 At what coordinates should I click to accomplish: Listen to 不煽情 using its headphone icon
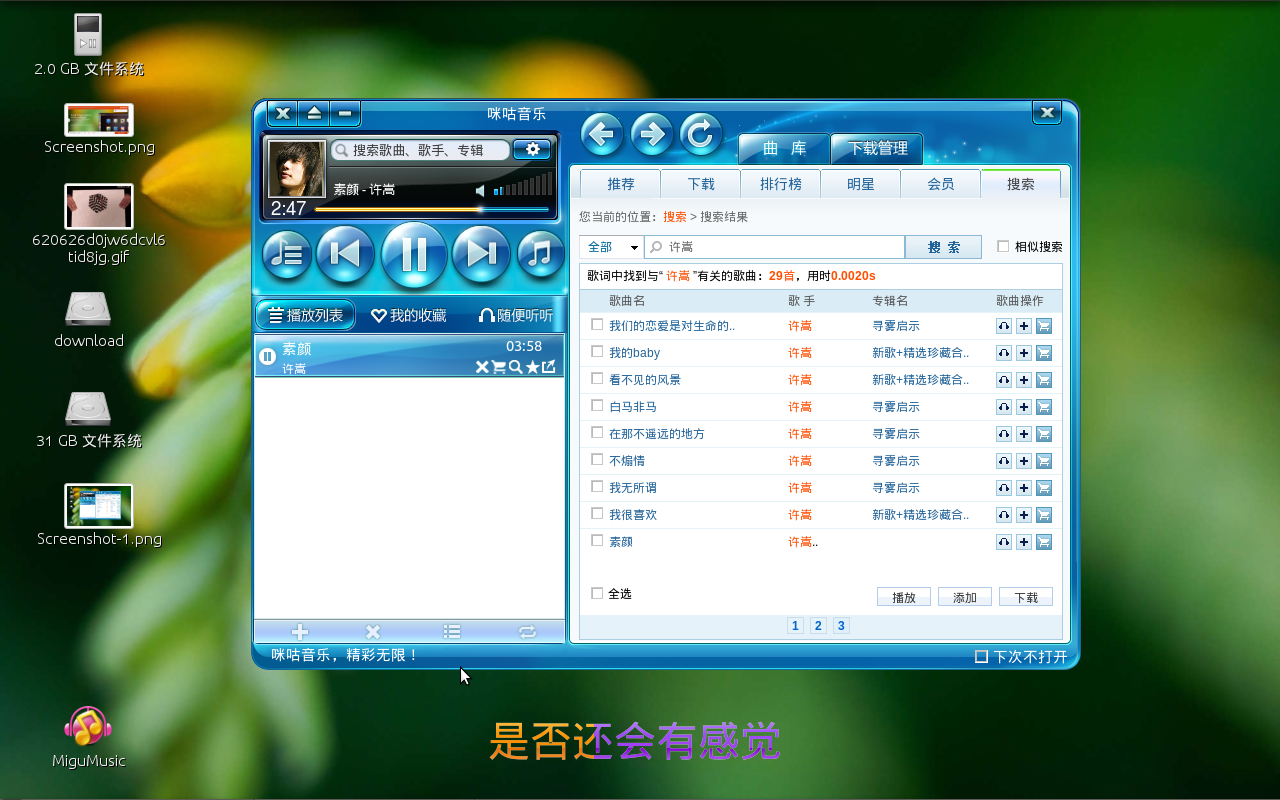click(1004, 461)
